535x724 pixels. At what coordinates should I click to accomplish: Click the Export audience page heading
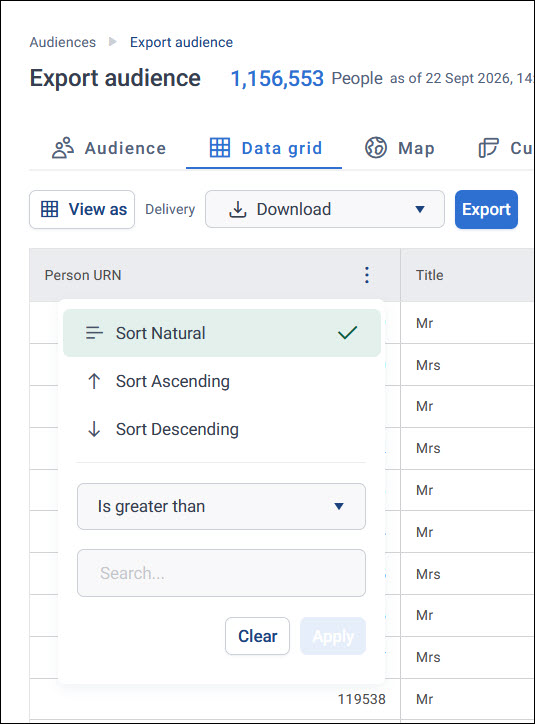[x=115, y=78]
